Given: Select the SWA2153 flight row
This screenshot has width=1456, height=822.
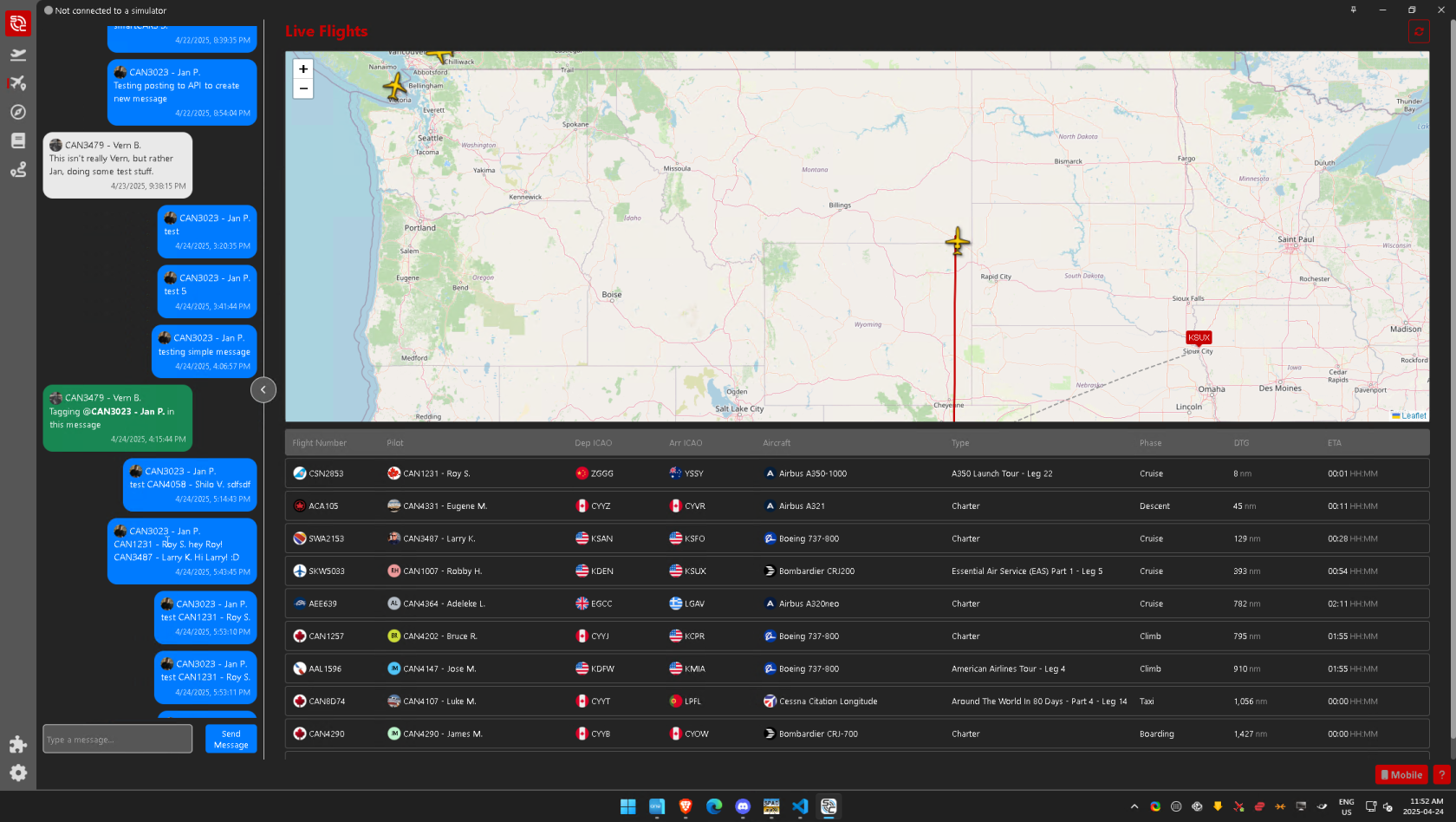Looking at the screenshot, I should [x=857, y=538].
